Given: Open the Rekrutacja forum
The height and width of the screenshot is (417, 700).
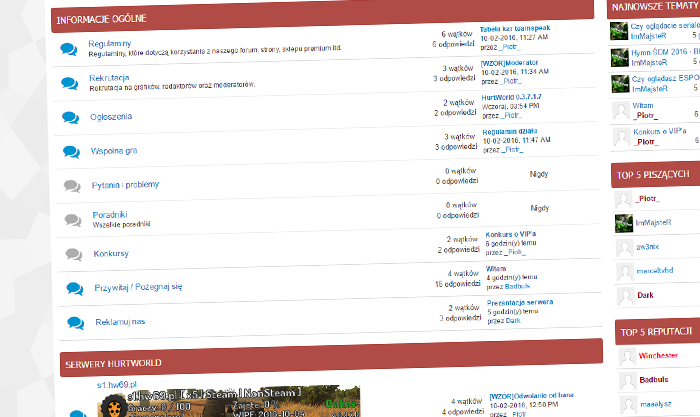Looking at the screenshot, I should click(x=109, y=78).
